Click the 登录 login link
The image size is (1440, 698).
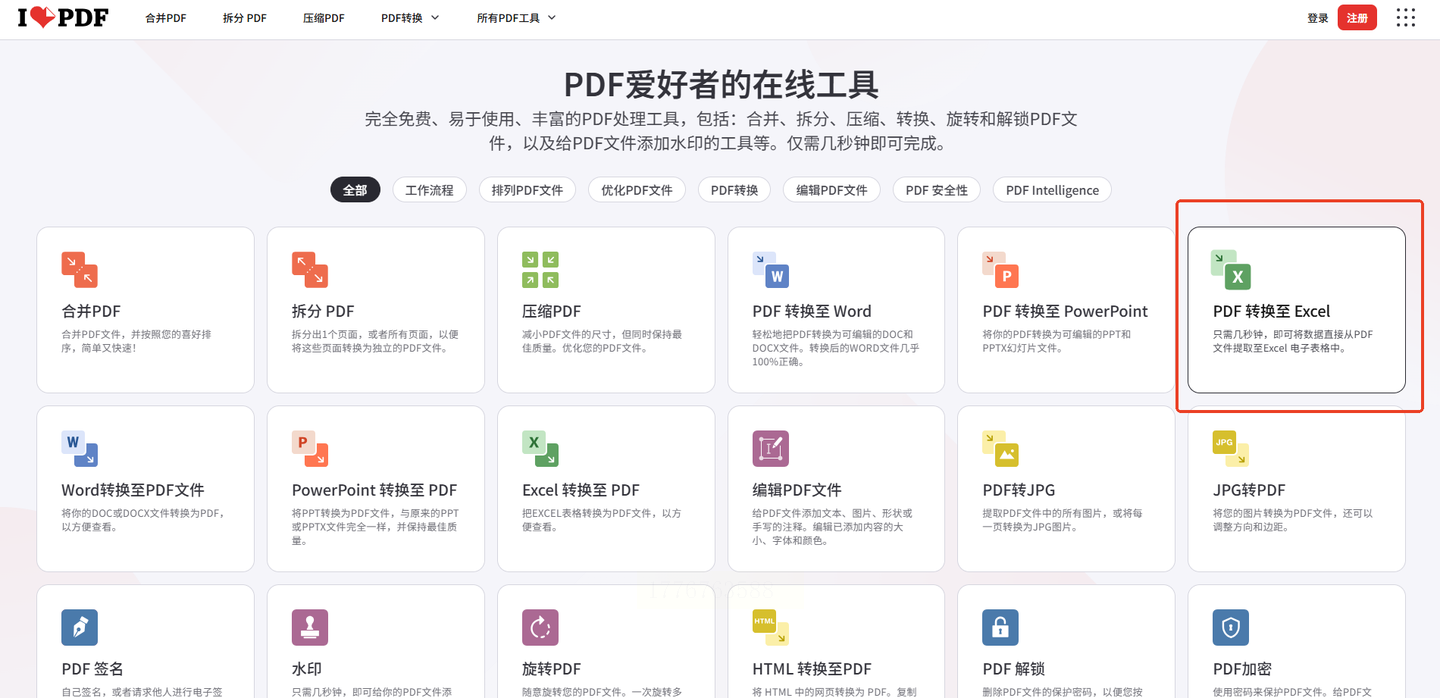pyautogui.click(x=1317, y=18)
